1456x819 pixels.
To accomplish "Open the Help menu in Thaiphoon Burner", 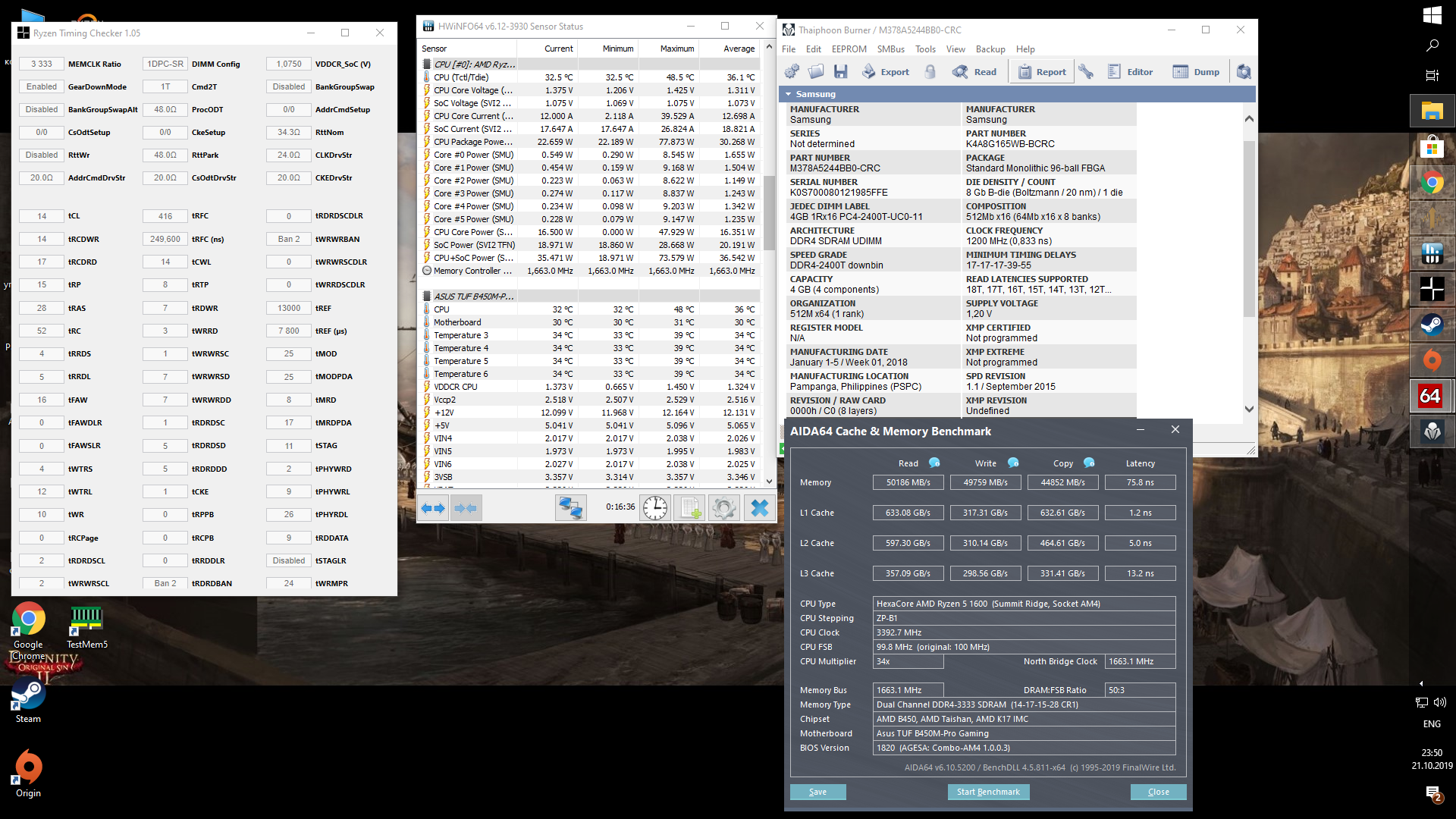I will [1025, 49].
